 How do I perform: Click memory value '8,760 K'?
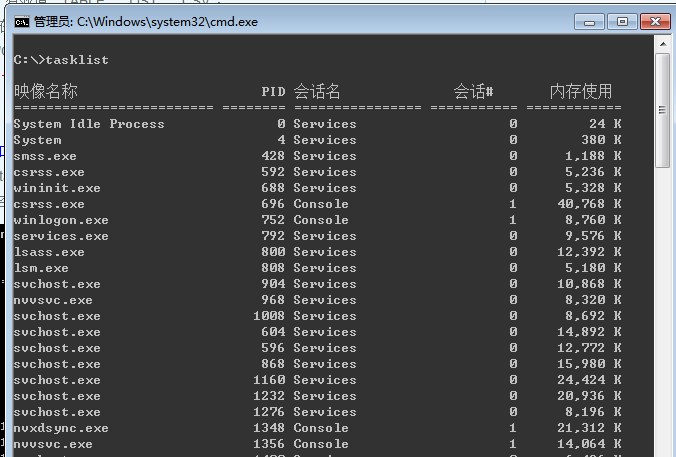point(593,220)
